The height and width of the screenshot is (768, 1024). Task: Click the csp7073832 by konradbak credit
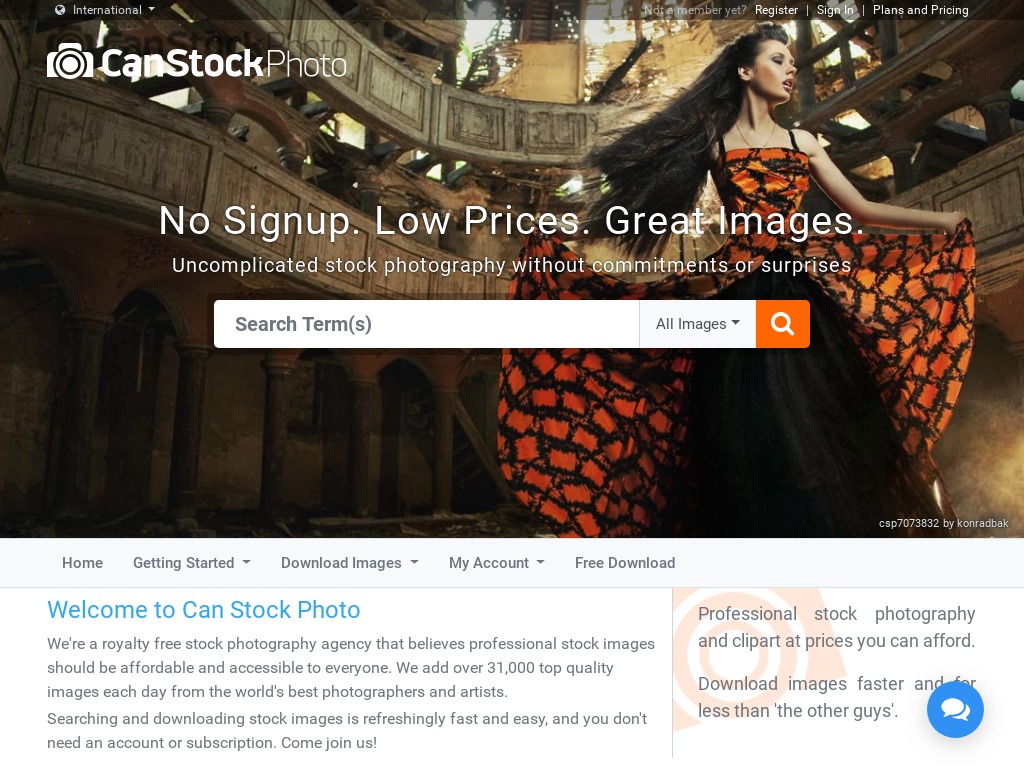pyautogui.click(x=944, y=523)
